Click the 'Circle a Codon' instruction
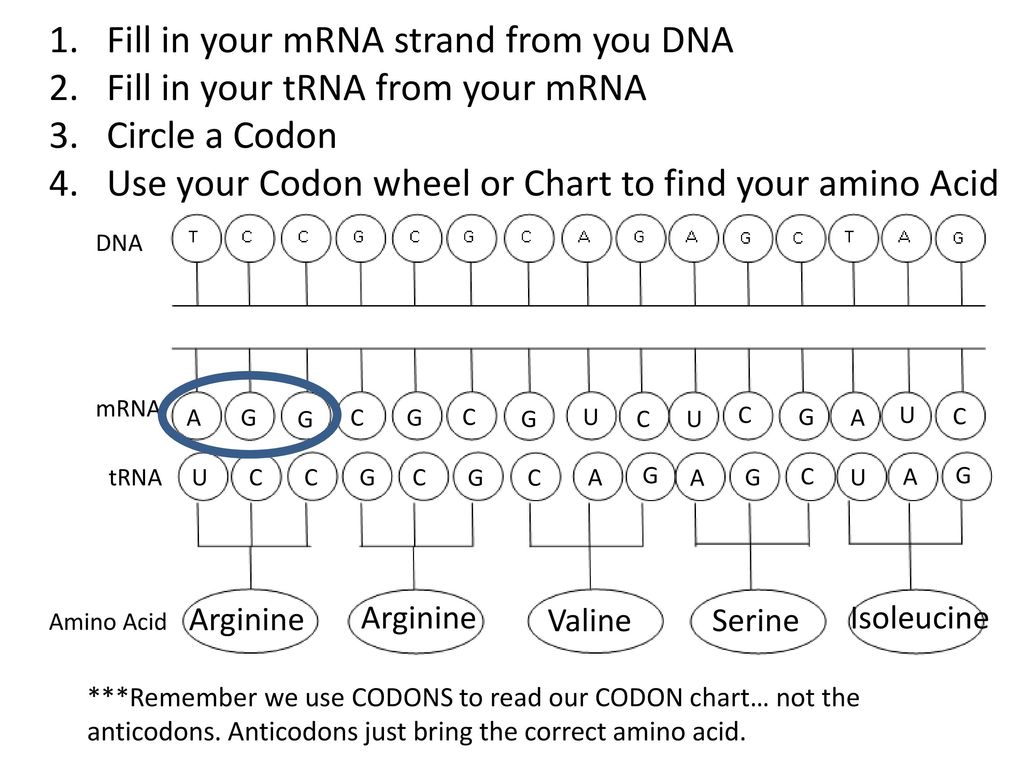Screen dimensions: 1024x768 coord(221,136)
